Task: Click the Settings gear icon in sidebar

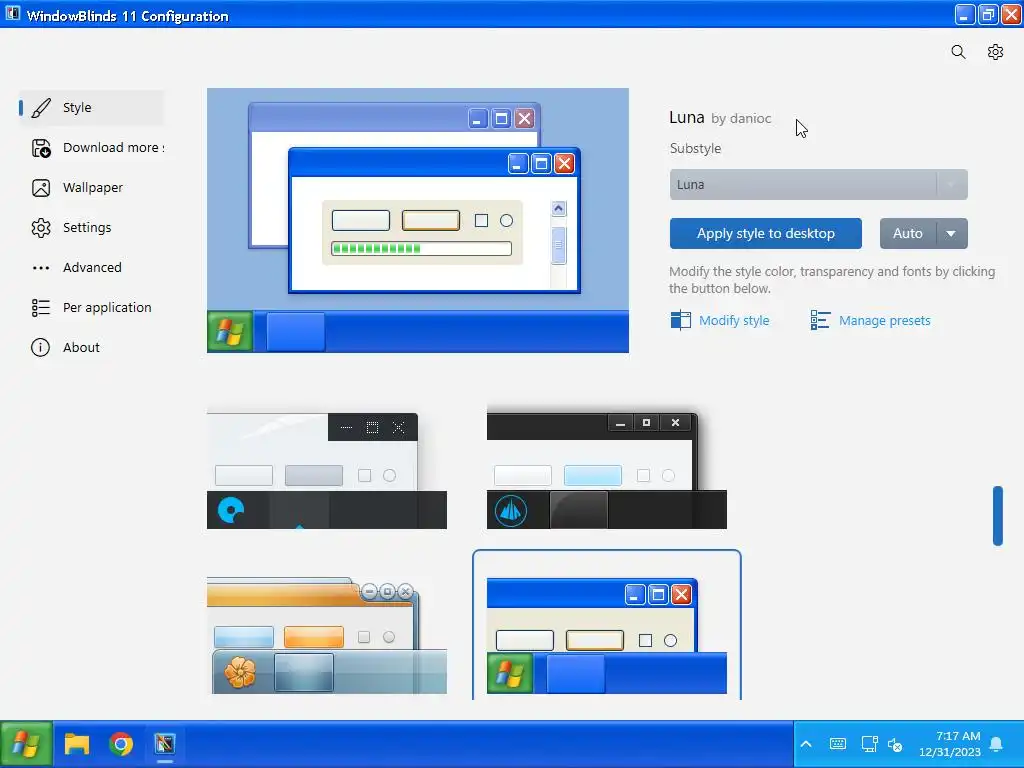Action: click(41, 228)
